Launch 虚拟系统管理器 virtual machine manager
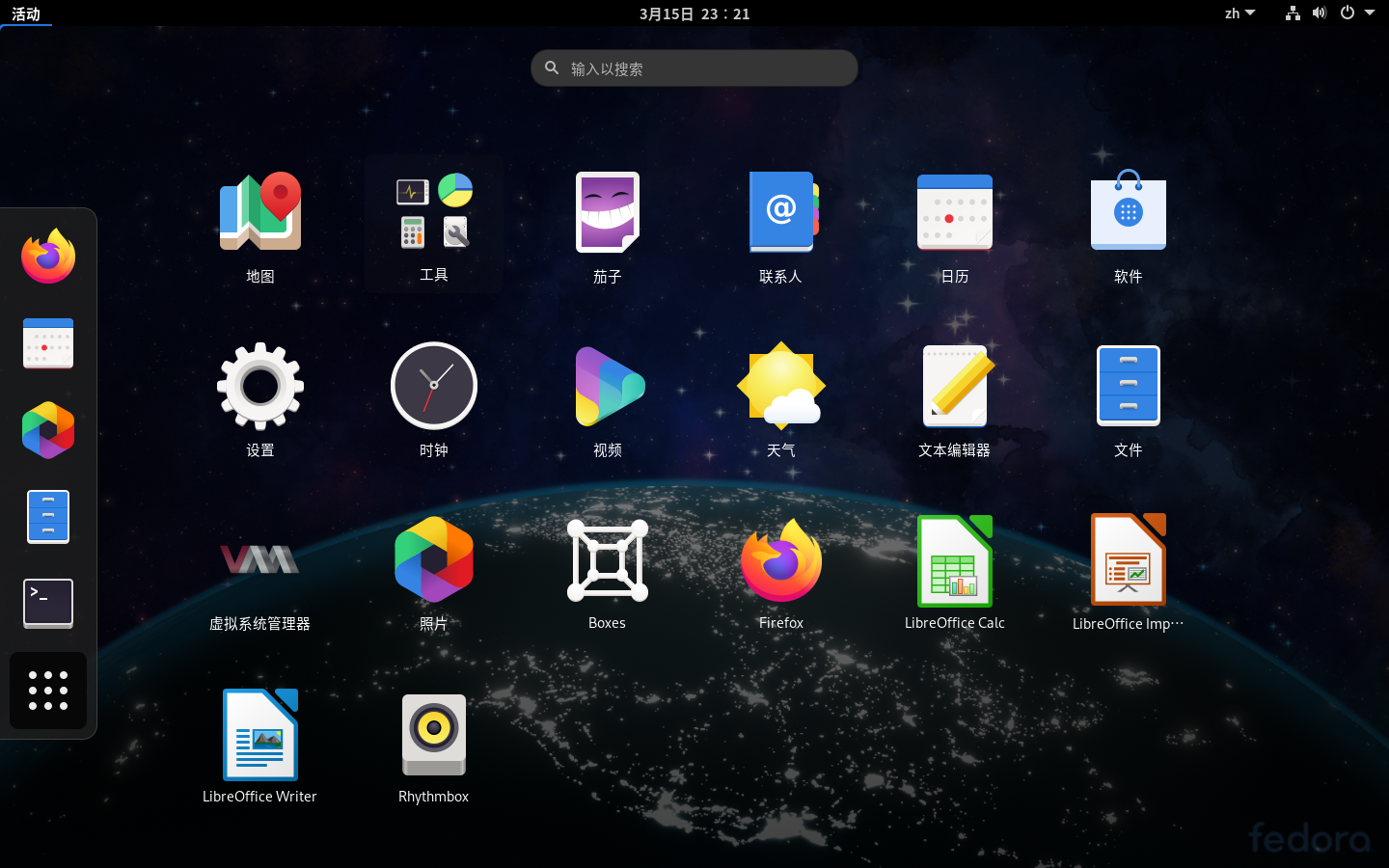The height and width of the screenshot is (868, 1389). tap(260, 559)
